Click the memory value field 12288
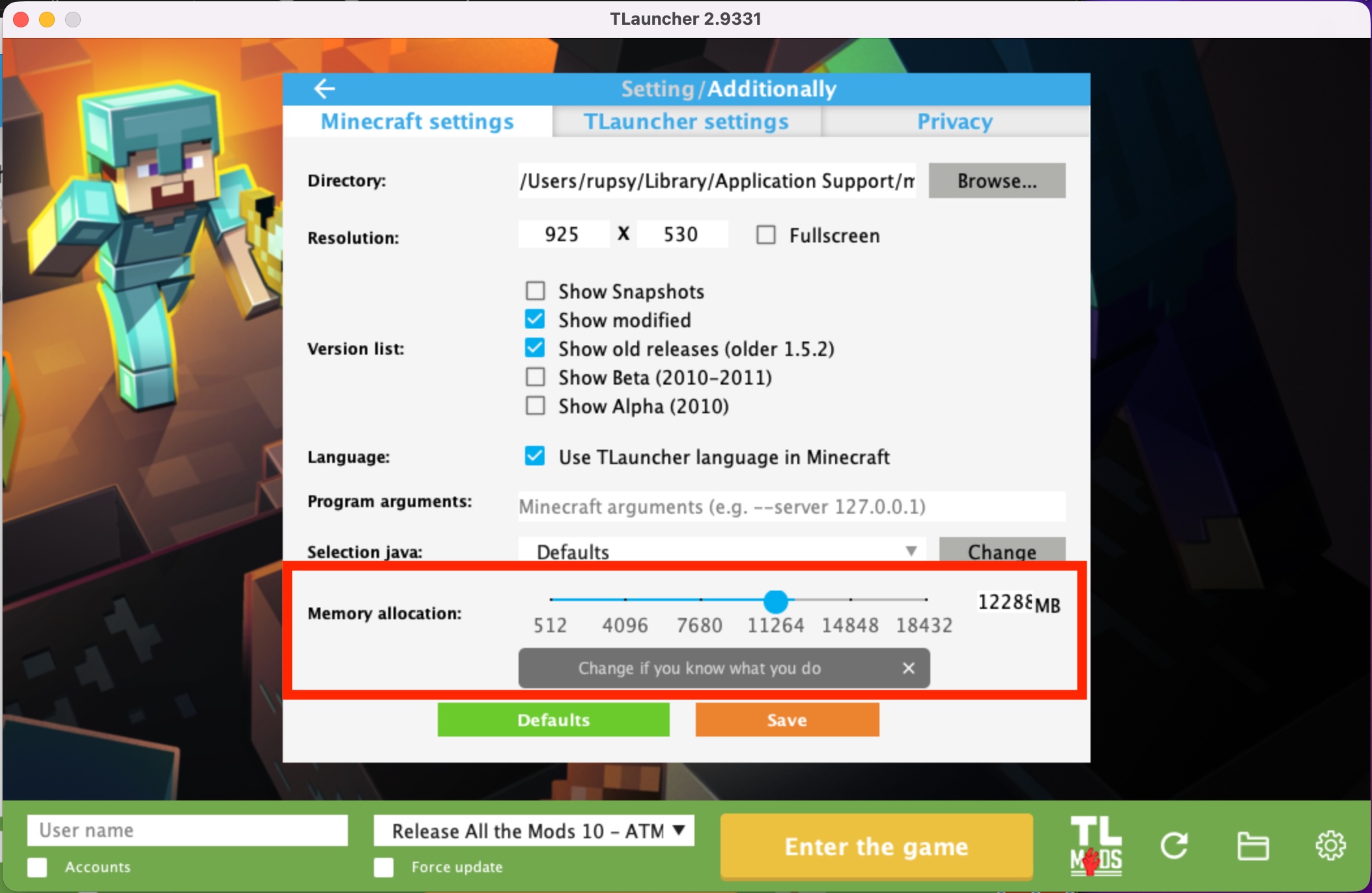1372x893 pixels. coord(1005,602)
